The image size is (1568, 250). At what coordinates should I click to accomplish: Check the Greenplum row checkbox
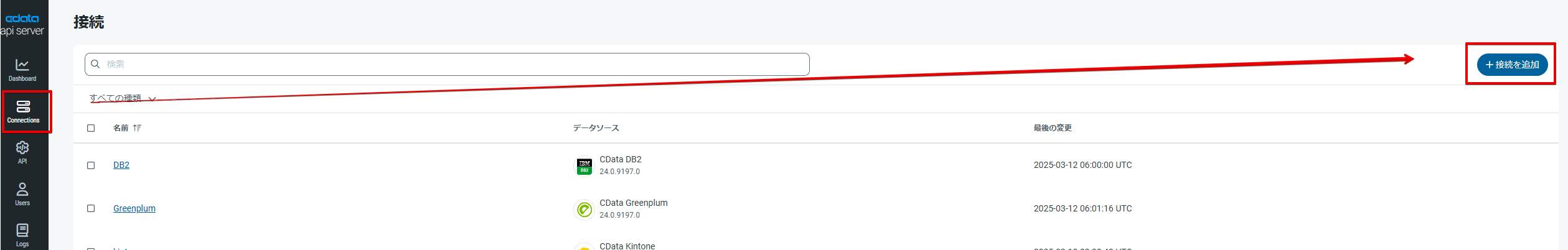(x=91, y=208)
